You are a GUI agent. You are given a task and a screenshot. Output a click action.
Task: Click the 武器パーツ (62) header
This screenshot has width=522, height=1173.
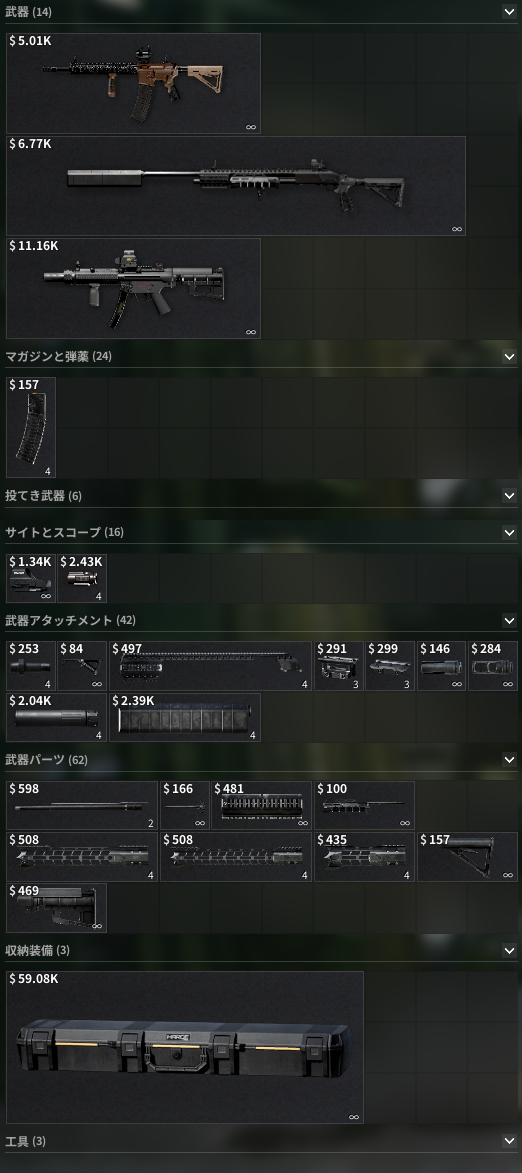[46, 760]
